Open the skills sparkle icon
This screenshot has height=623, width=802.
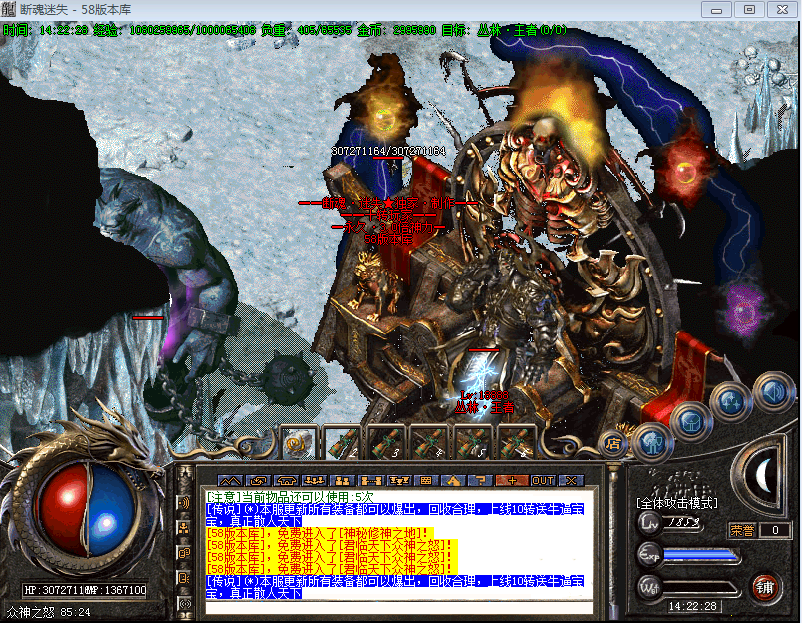730,402
